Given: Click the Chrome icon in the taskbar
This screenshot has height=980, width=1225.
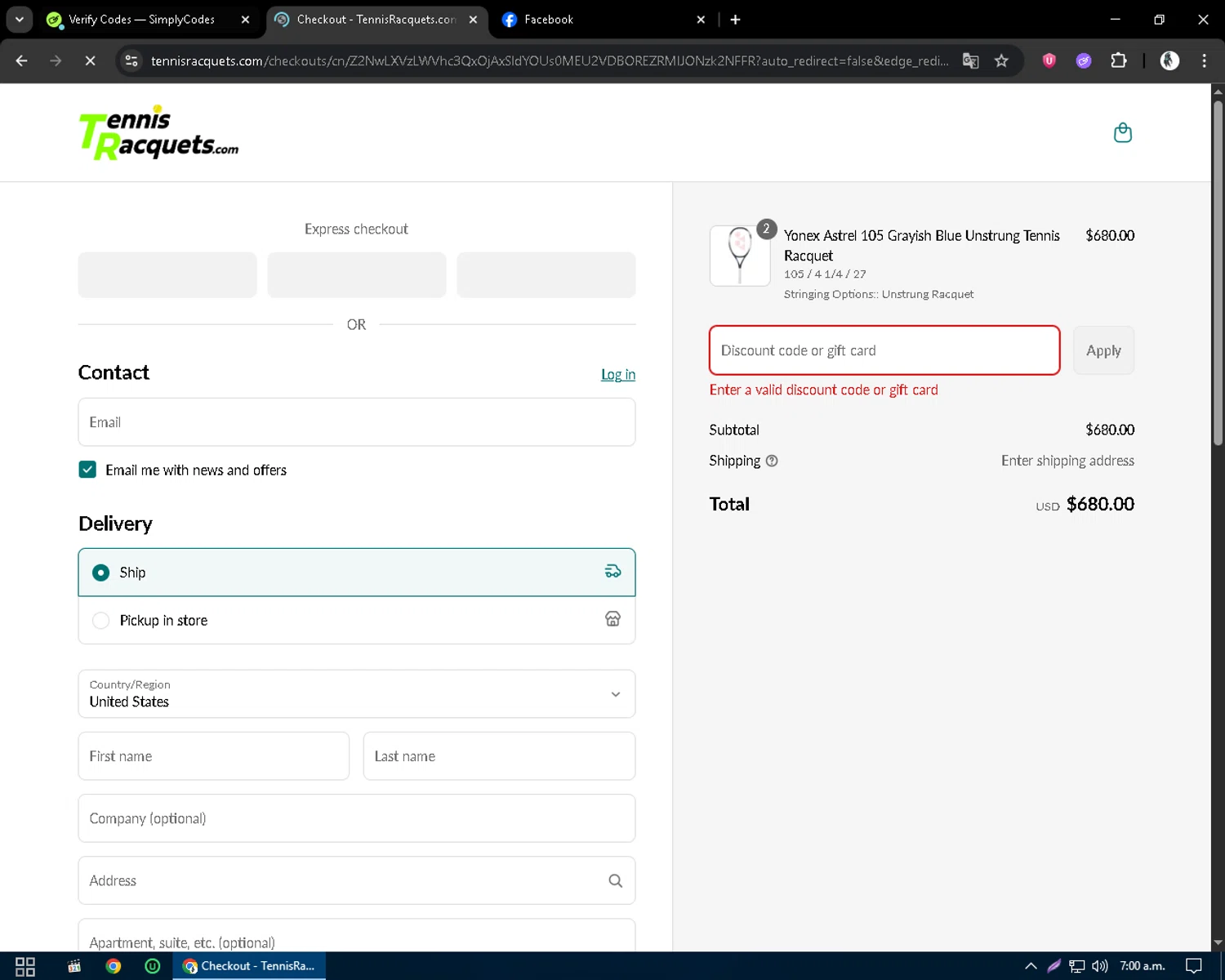Looking at the screenshot, I should (x=114, y=966).
